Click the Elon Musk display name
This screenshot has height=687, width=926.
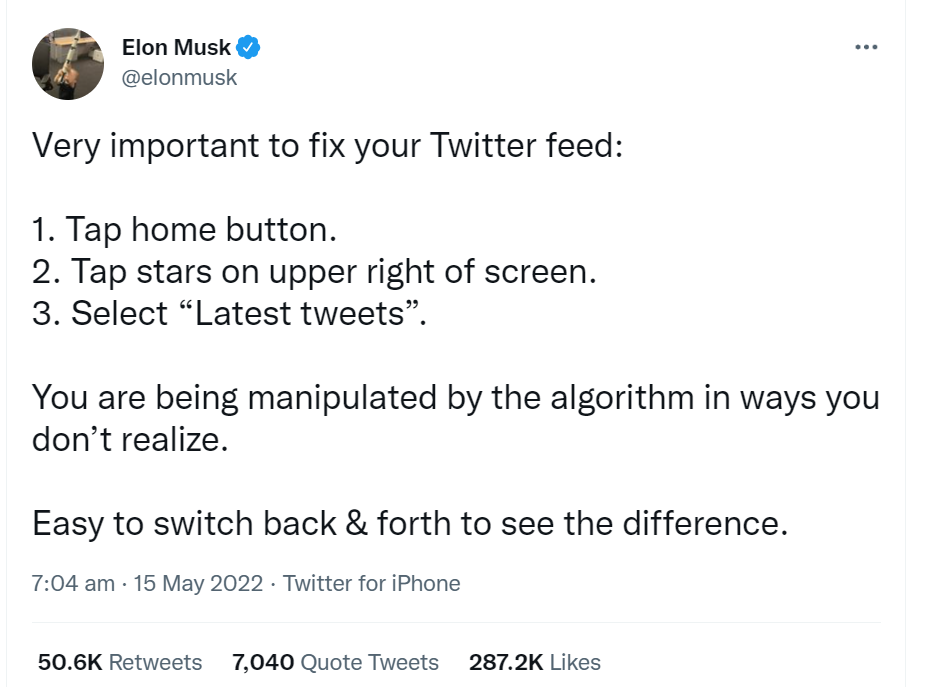pyautogui.click(x=176, y=47)
